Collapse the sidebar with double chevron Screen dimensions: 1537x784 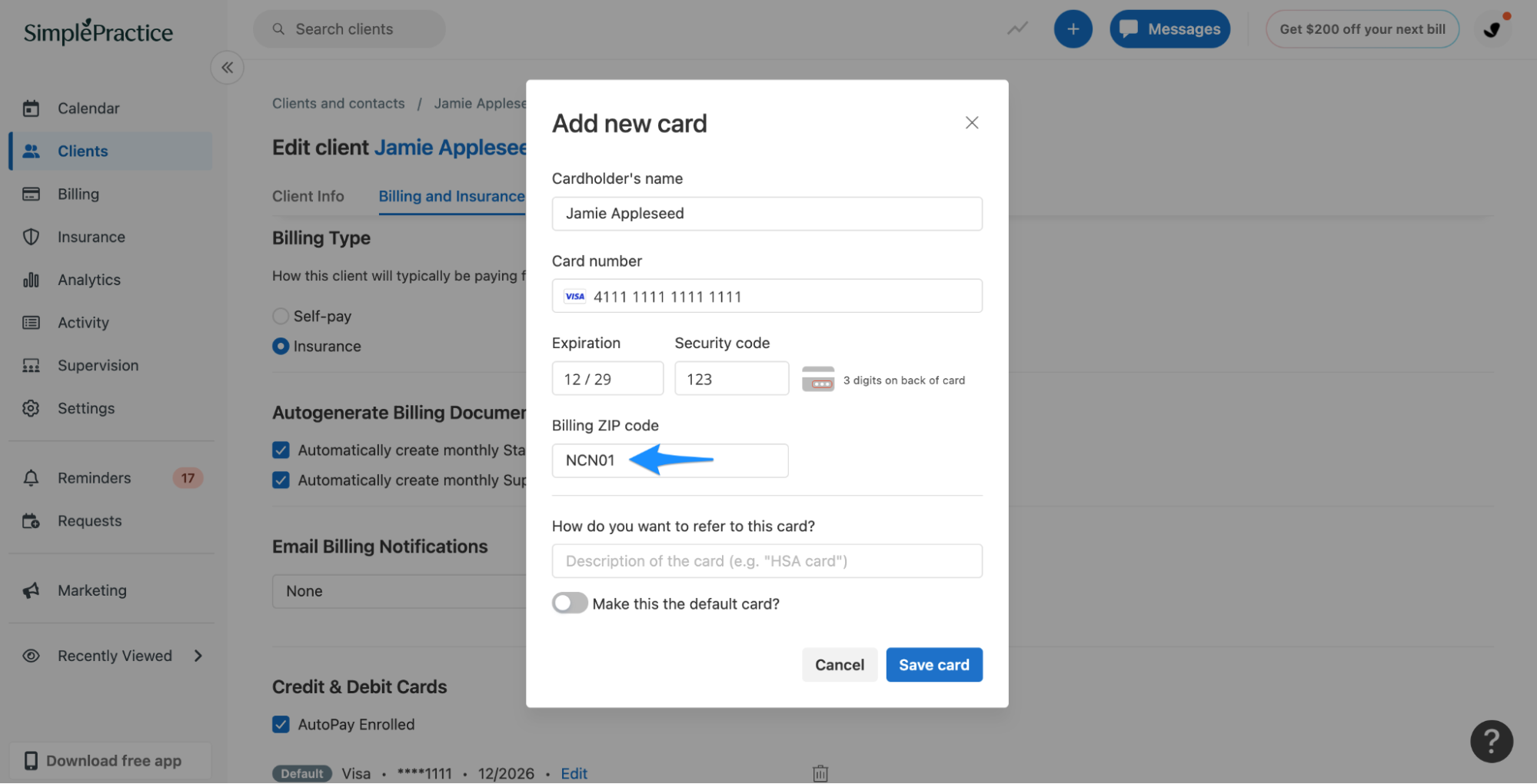coord(228,68)
